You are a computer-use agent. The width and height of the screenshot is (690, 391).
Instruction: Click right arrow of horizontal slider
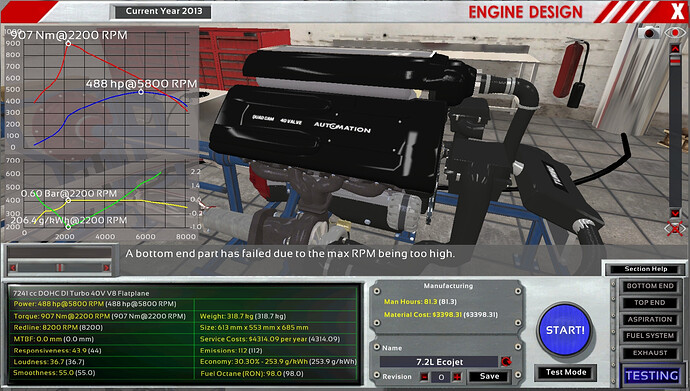coord(106,267)
